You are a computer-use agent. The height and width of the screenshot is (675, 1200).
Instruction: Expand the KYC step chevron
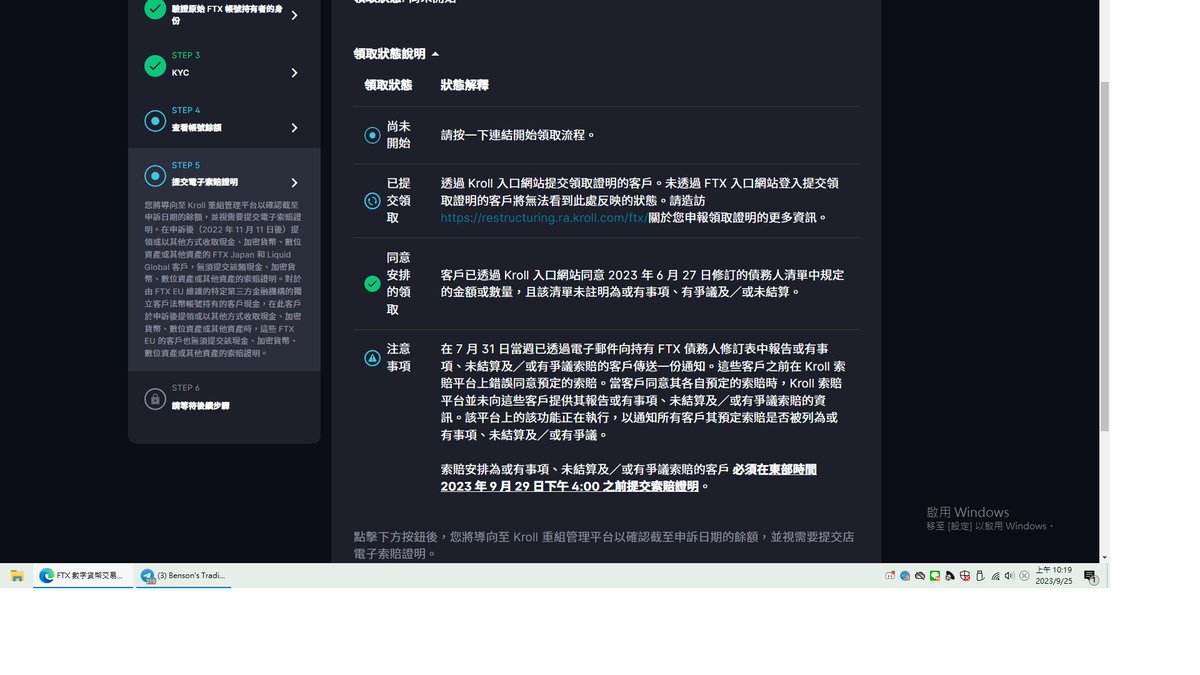[x=294, y=73]
